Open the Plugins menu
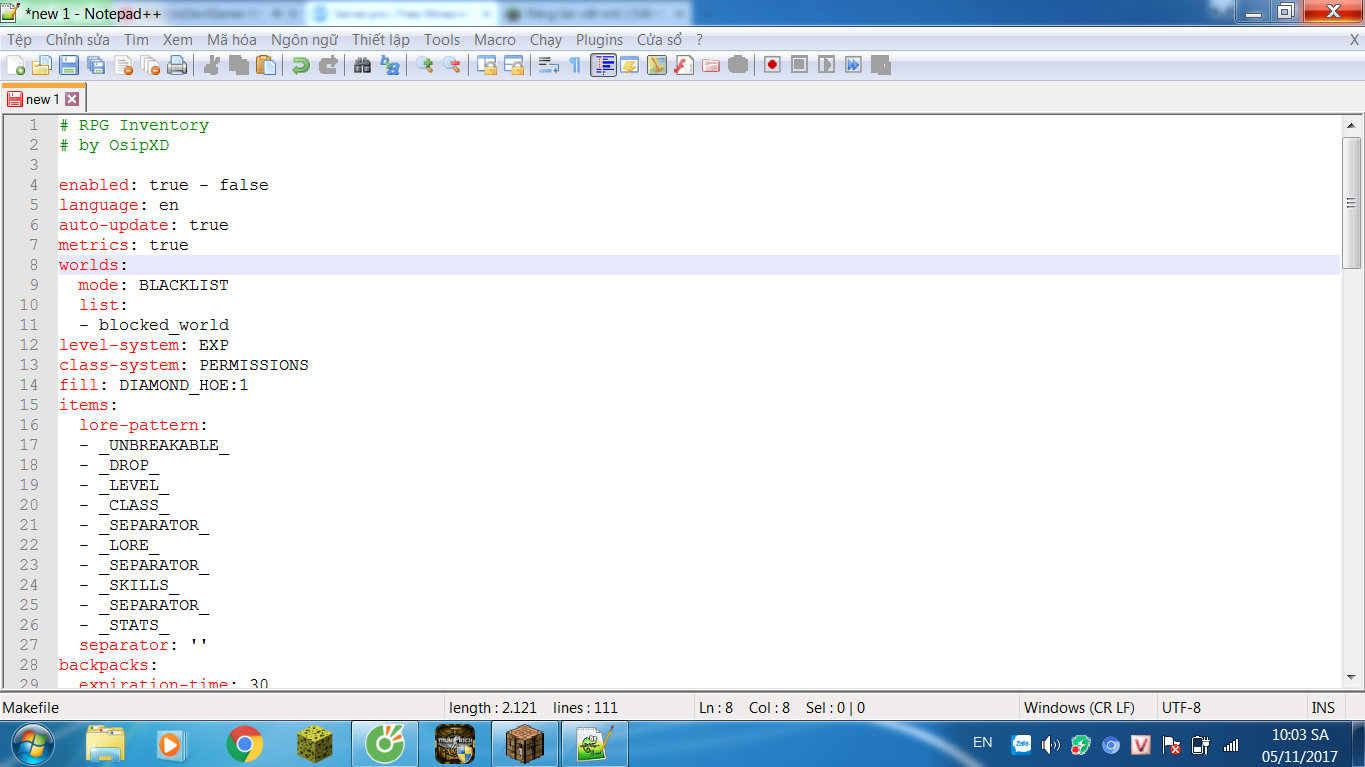The height and width of the screenshot is (767, 1365). 599,40
